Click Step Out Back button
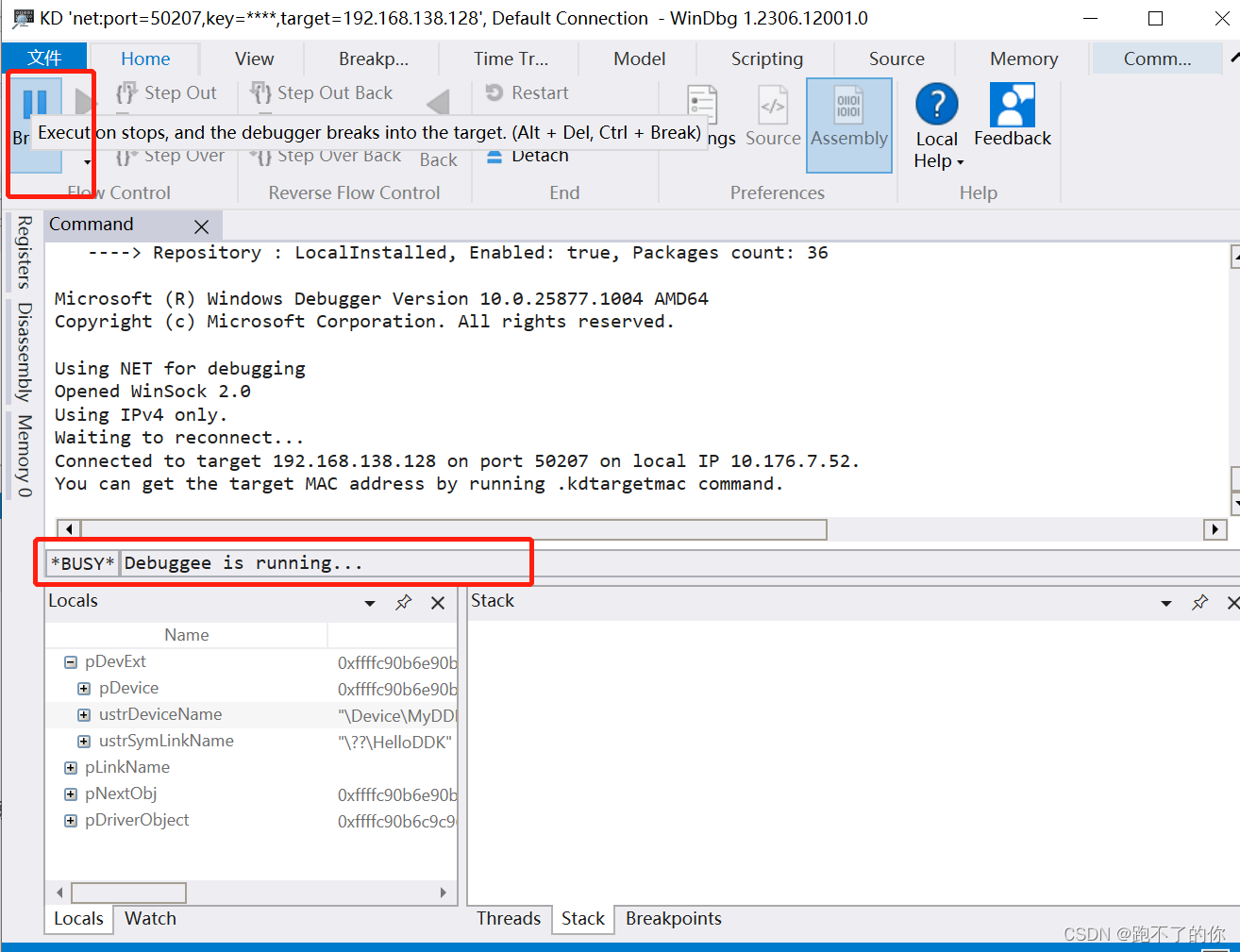The image size is (1240, 952). pyautogui.click(x=321, y=92)
